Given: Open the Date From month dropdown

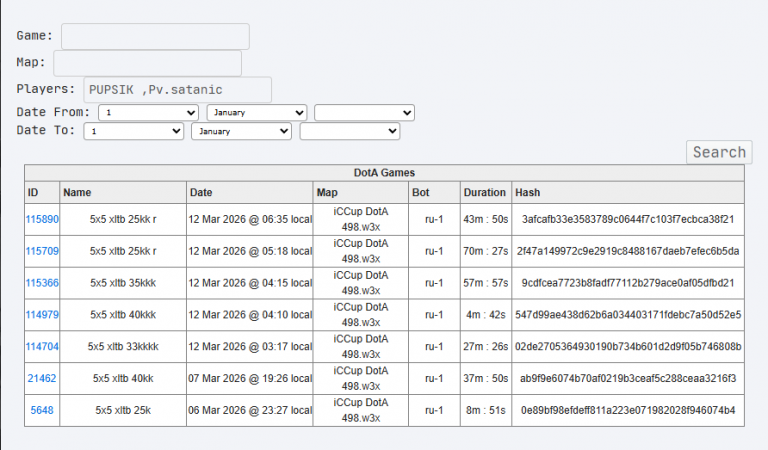Looking at the screenshot, I should (x=257, y=113).
